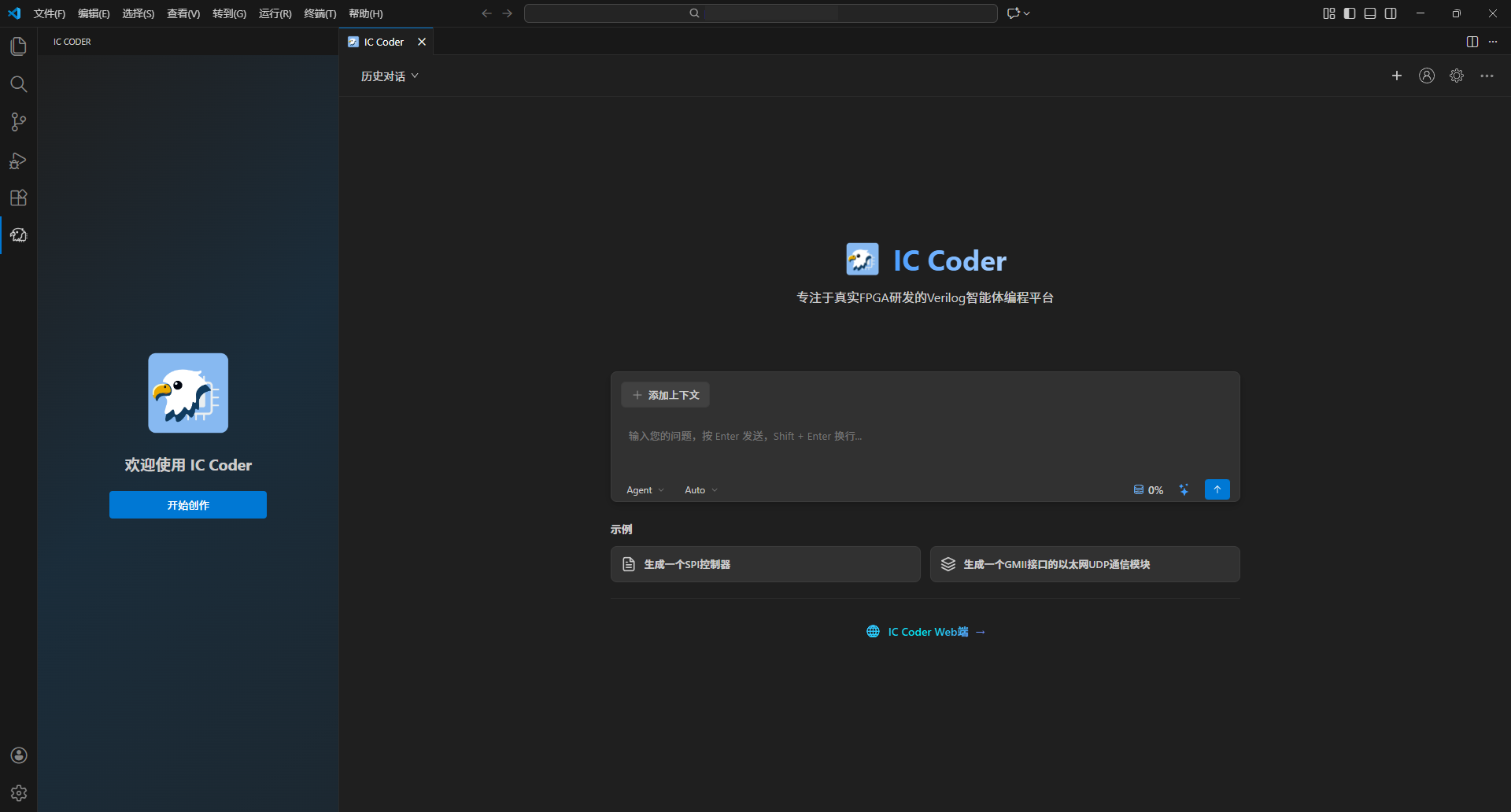This screenshot has height=812, width=1511.
Task: Open Source Control from the activity bar
Action: click(18, 122)
